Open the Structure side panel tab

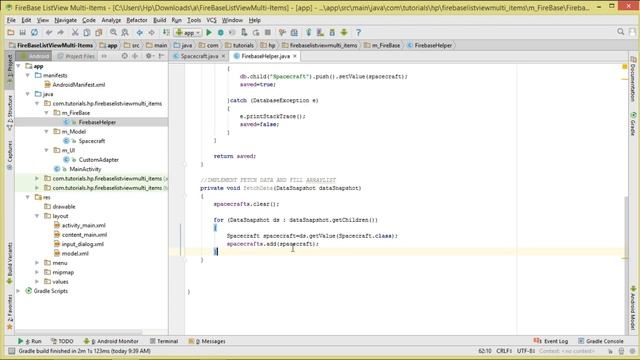[x=10, y=113]
